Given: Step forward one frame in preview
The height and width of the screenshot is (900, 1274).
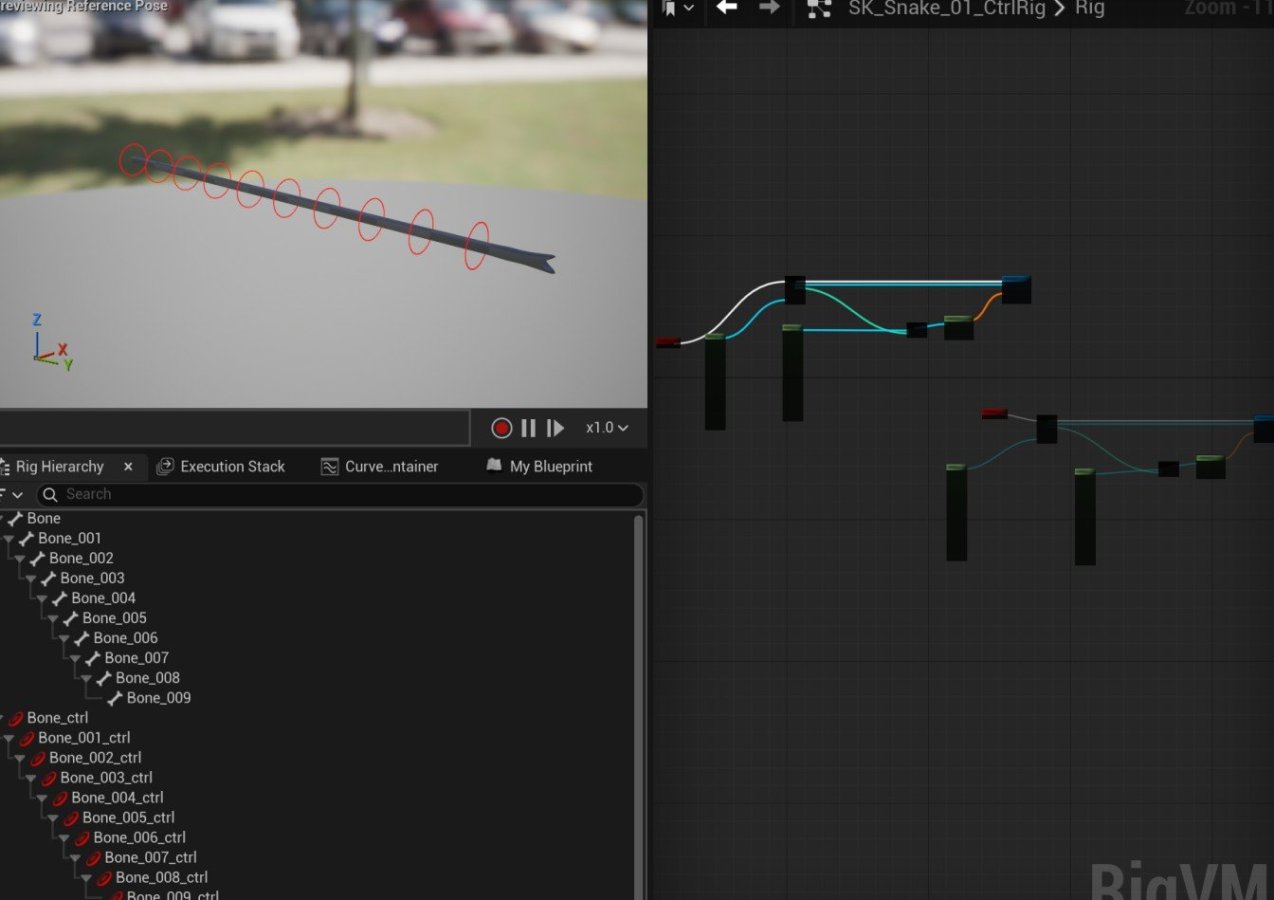Looking at the screenshot, I should [x=555, y=428].
